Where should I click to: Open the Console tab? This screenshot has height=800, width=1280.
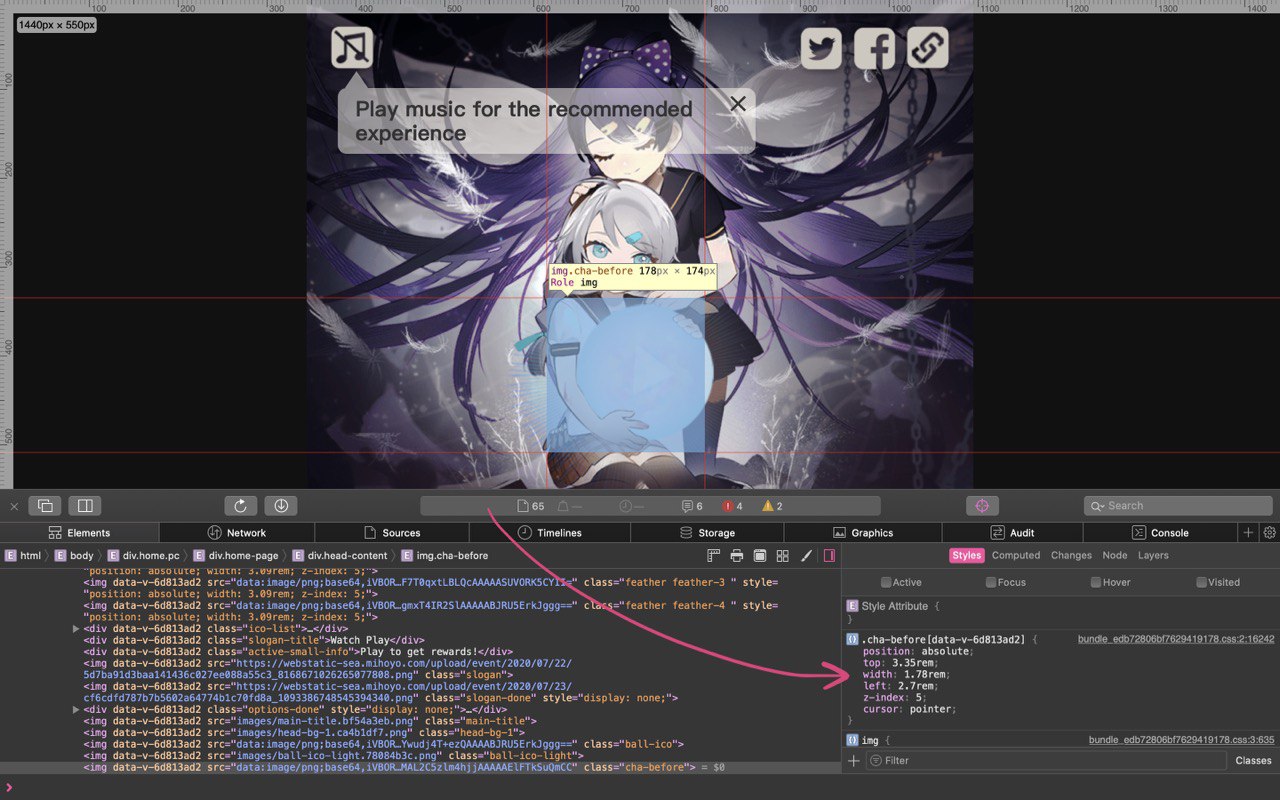[1159, 533]
